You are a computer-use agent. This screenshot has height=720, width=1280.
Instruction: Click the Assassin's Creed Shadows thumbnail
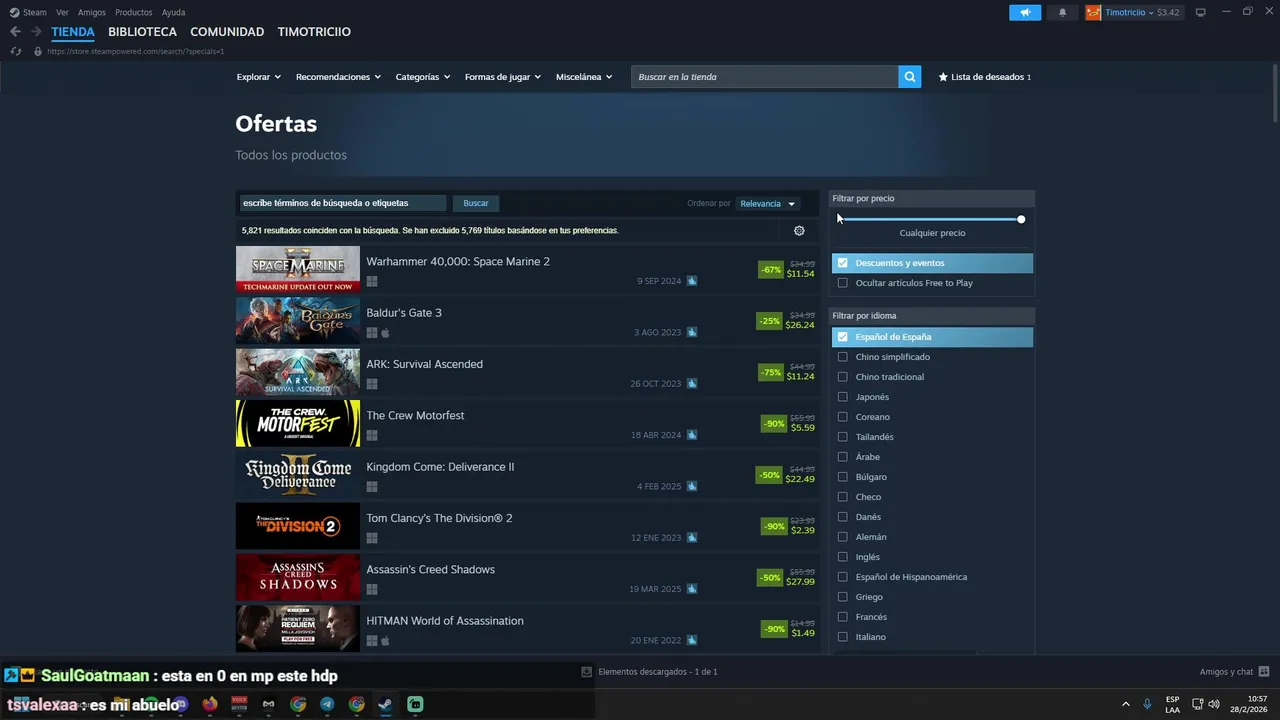point(298,578)
